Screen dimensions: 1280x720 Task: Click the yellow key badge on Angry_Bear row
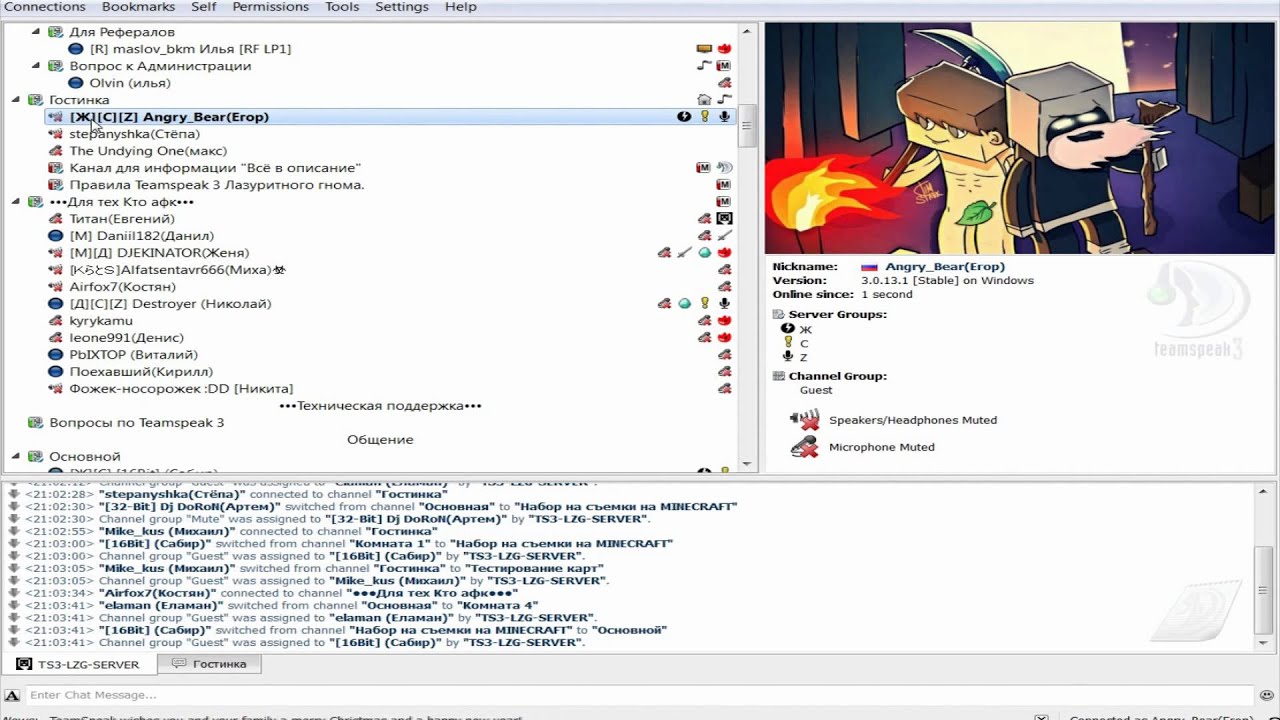704,117
